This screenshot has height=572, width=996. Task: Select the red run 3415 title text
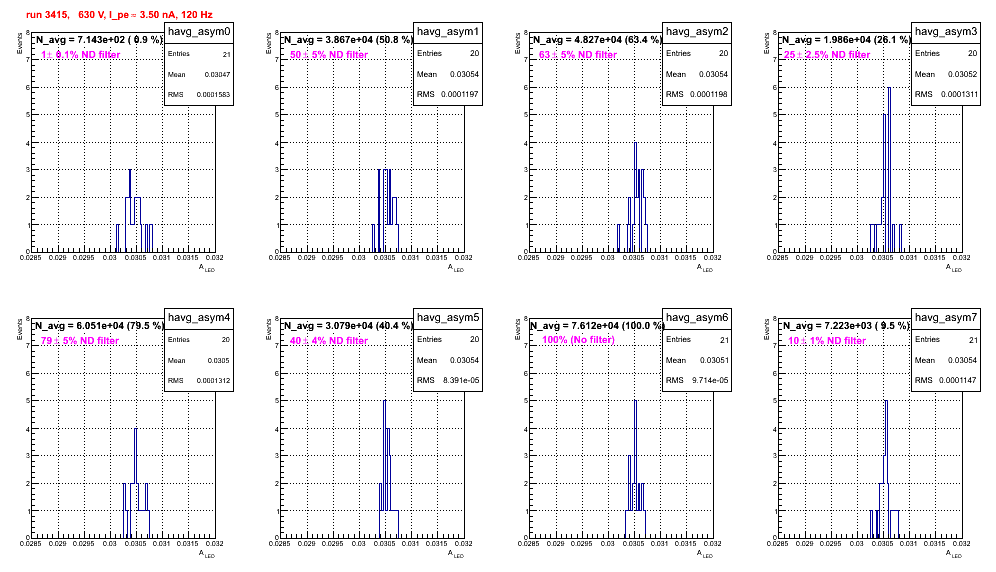click(x=119, y=15)
